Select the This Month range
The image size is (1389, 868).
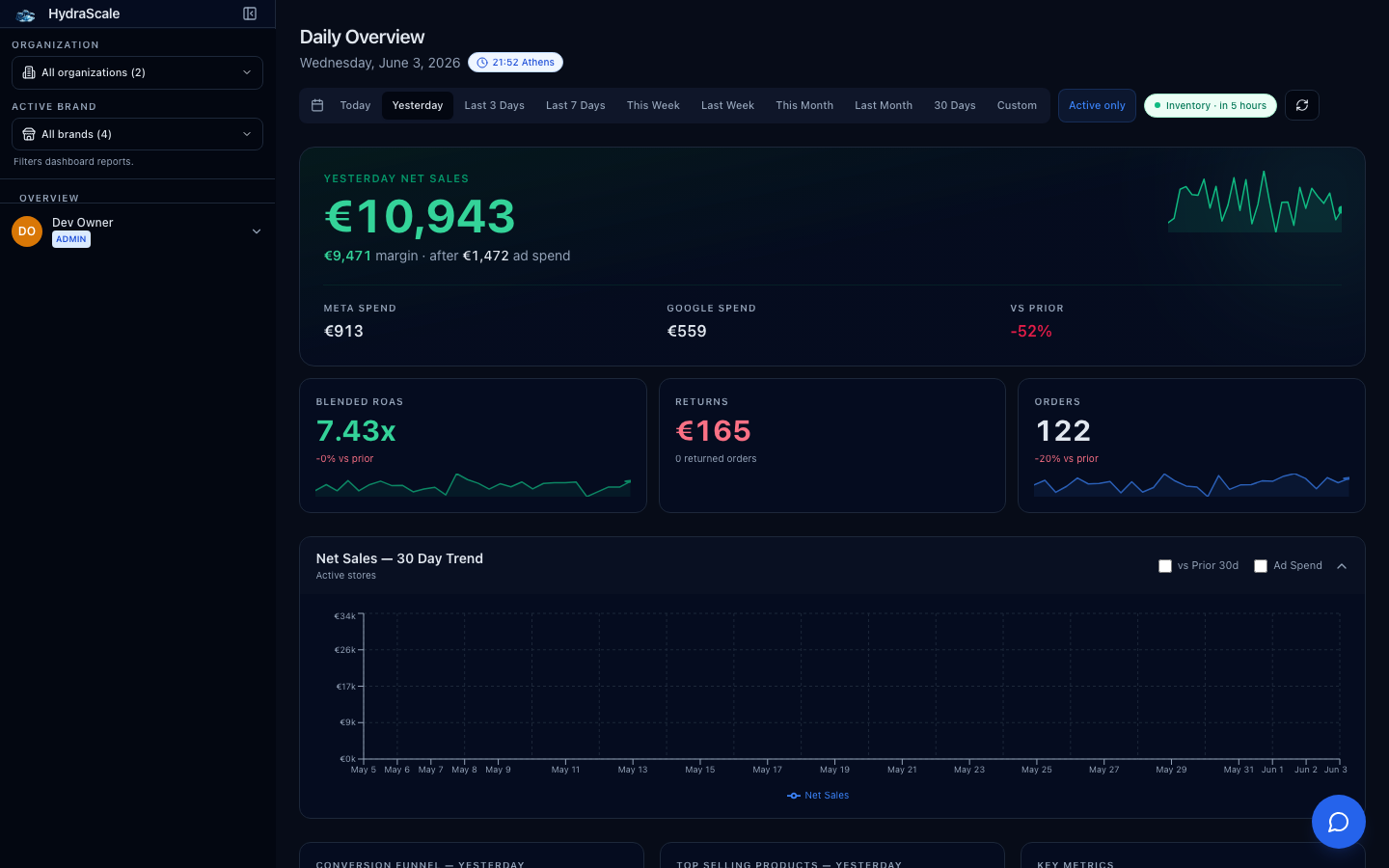804,105
